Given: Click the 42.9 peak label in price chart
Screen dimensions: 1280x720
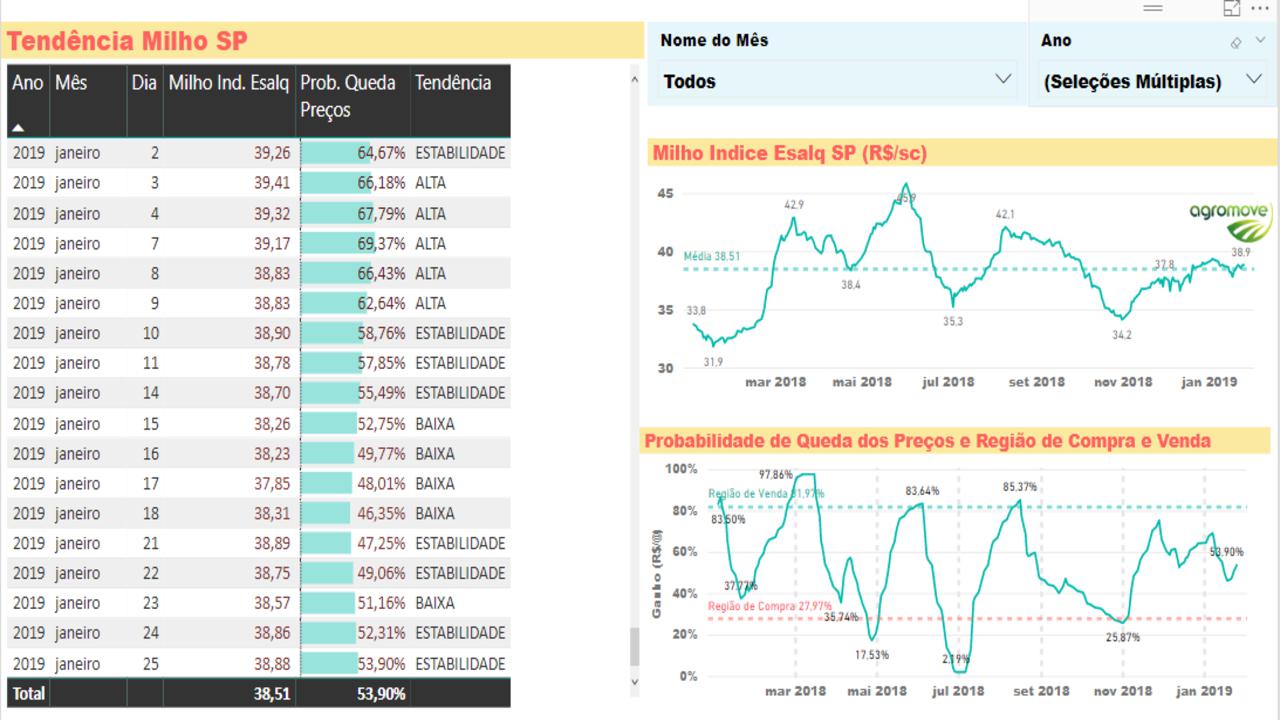Looking at the screenshot, I should coord(794,205).
